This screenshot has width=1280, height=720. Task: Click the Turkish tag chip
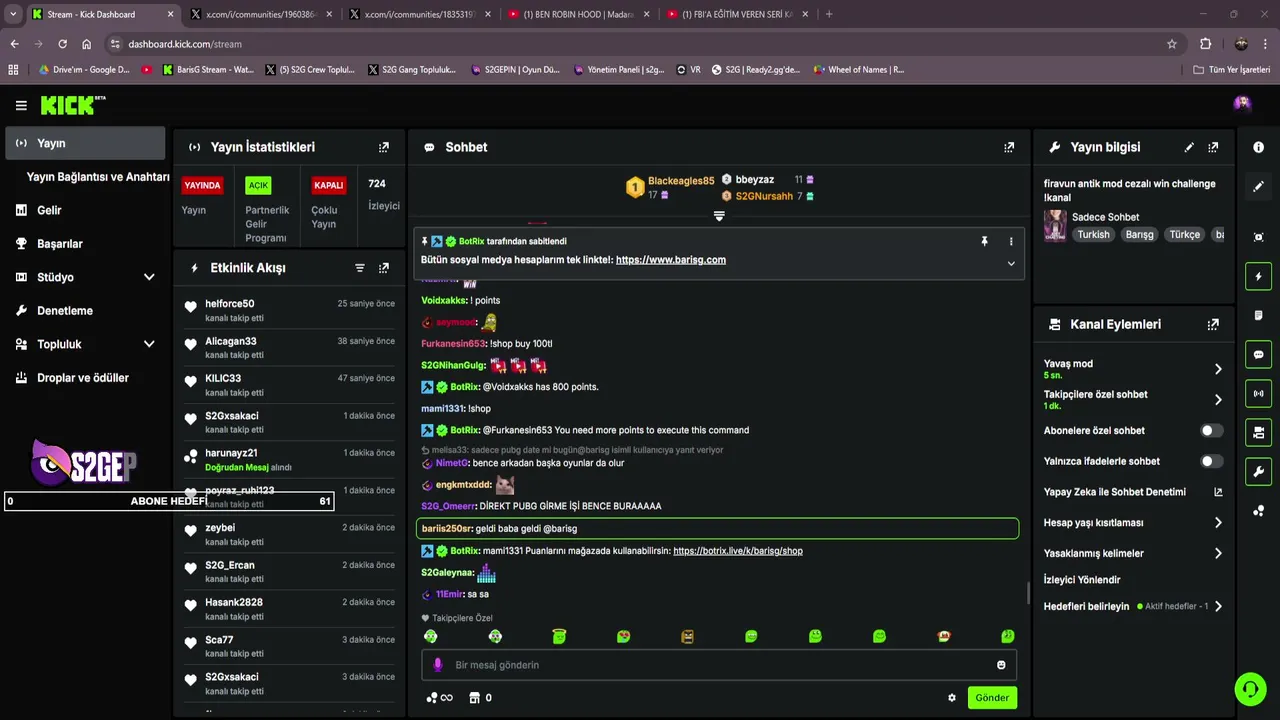[x=1093, y=235]
